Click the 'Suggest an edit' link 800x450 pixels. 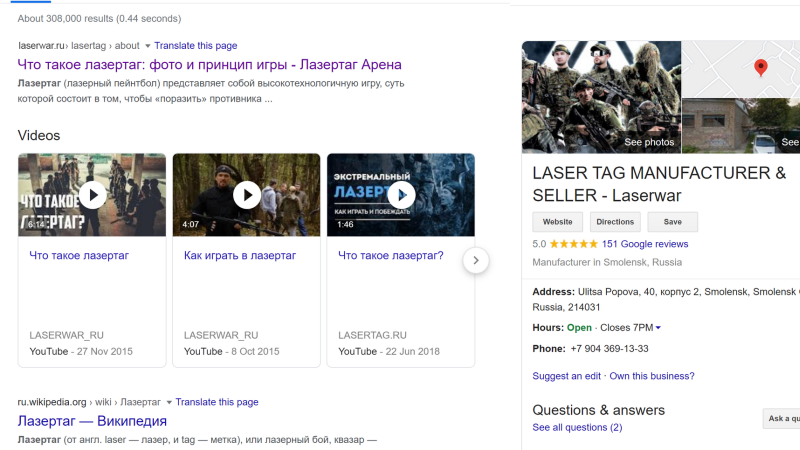click(x=567, y=376)
